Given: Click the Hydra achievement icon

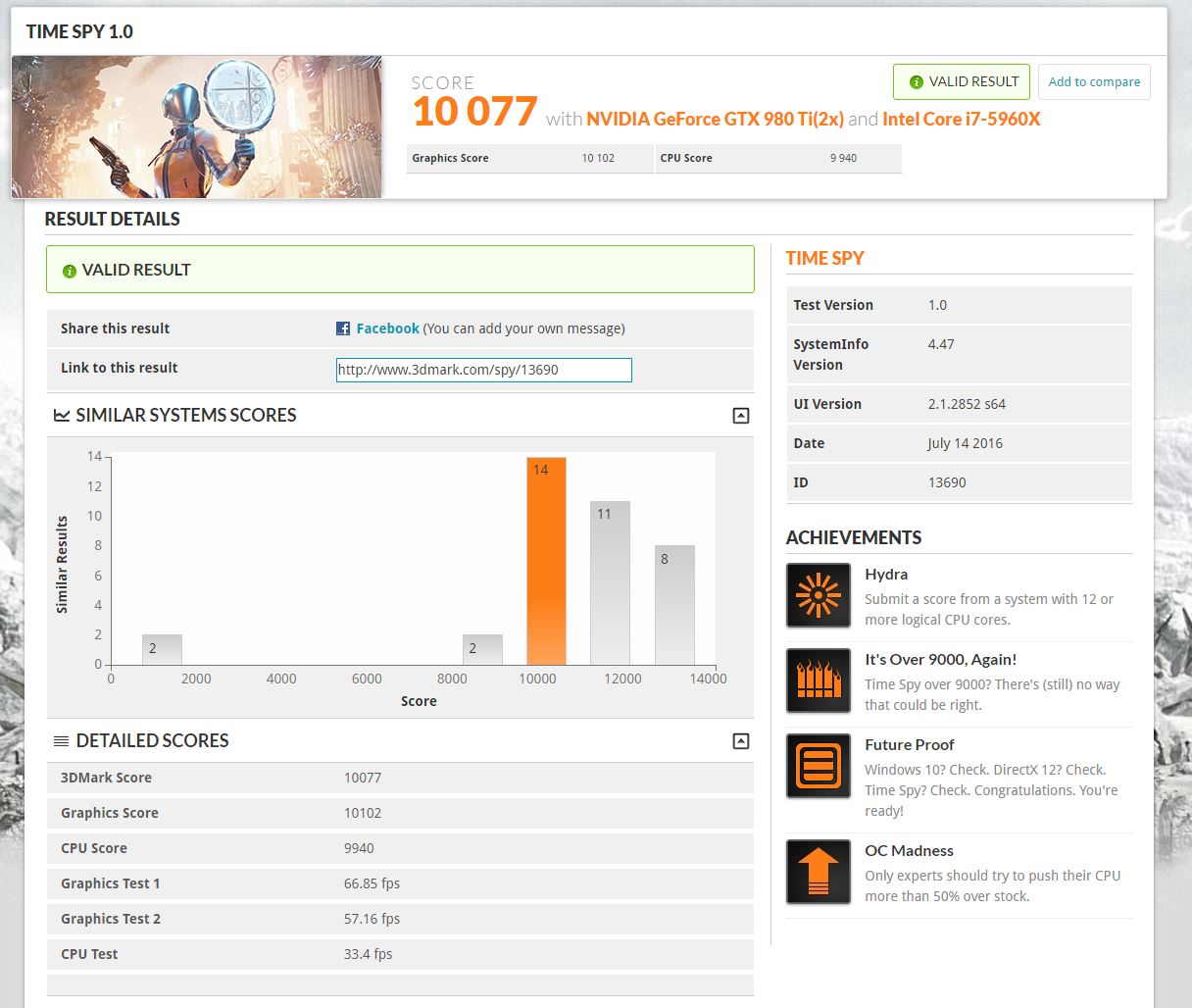Looking at the screenshot, I should click(819, 595).
